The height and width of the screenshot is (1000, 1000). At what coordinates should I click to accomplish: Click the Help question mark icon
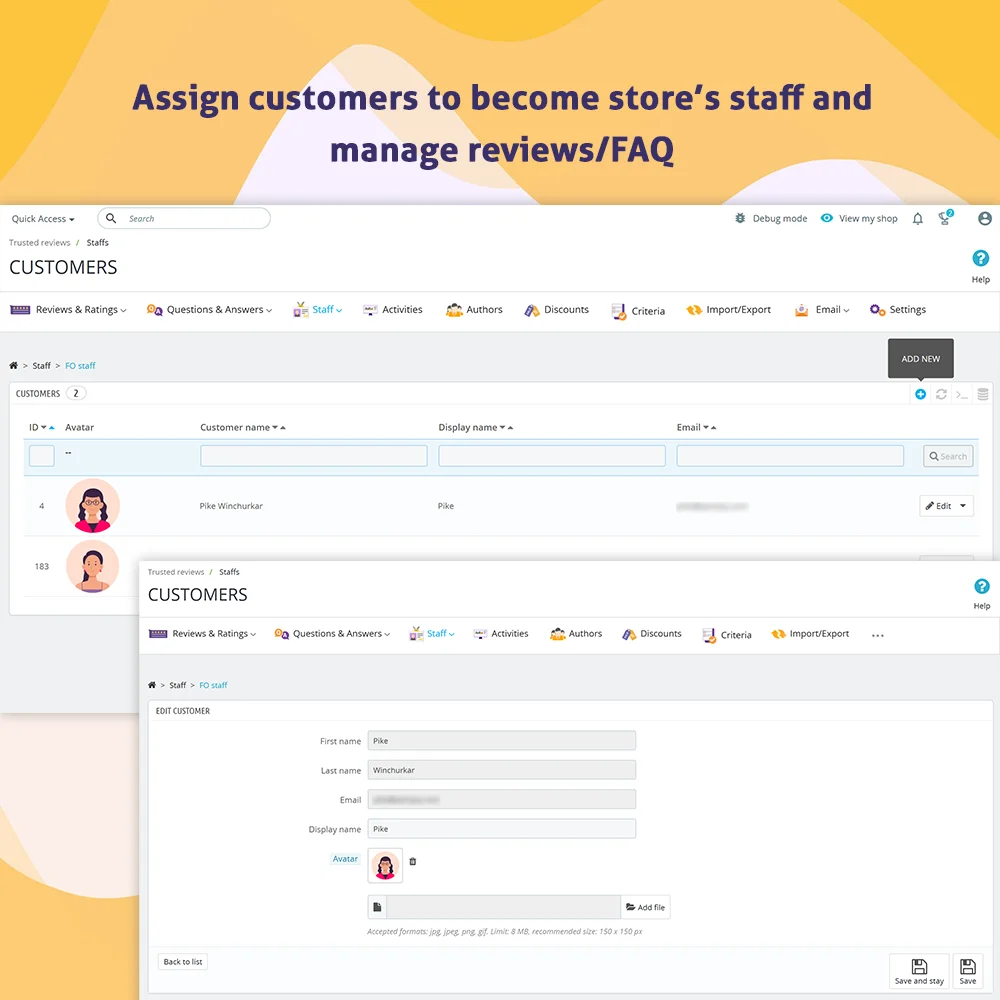[x=980, y=258]
